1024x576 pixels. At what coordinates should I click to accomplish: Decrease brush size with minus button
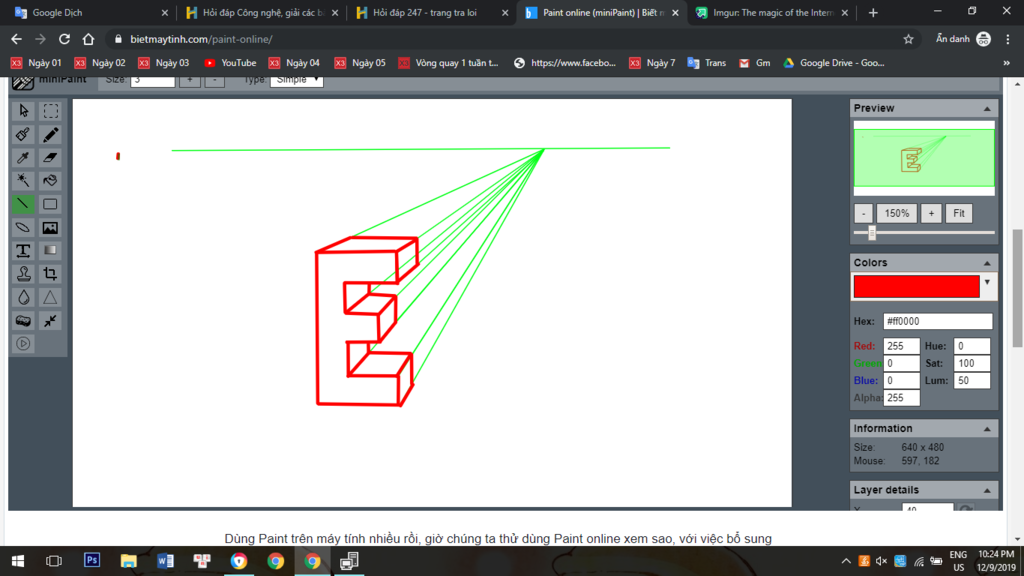(x=214, y=80)
